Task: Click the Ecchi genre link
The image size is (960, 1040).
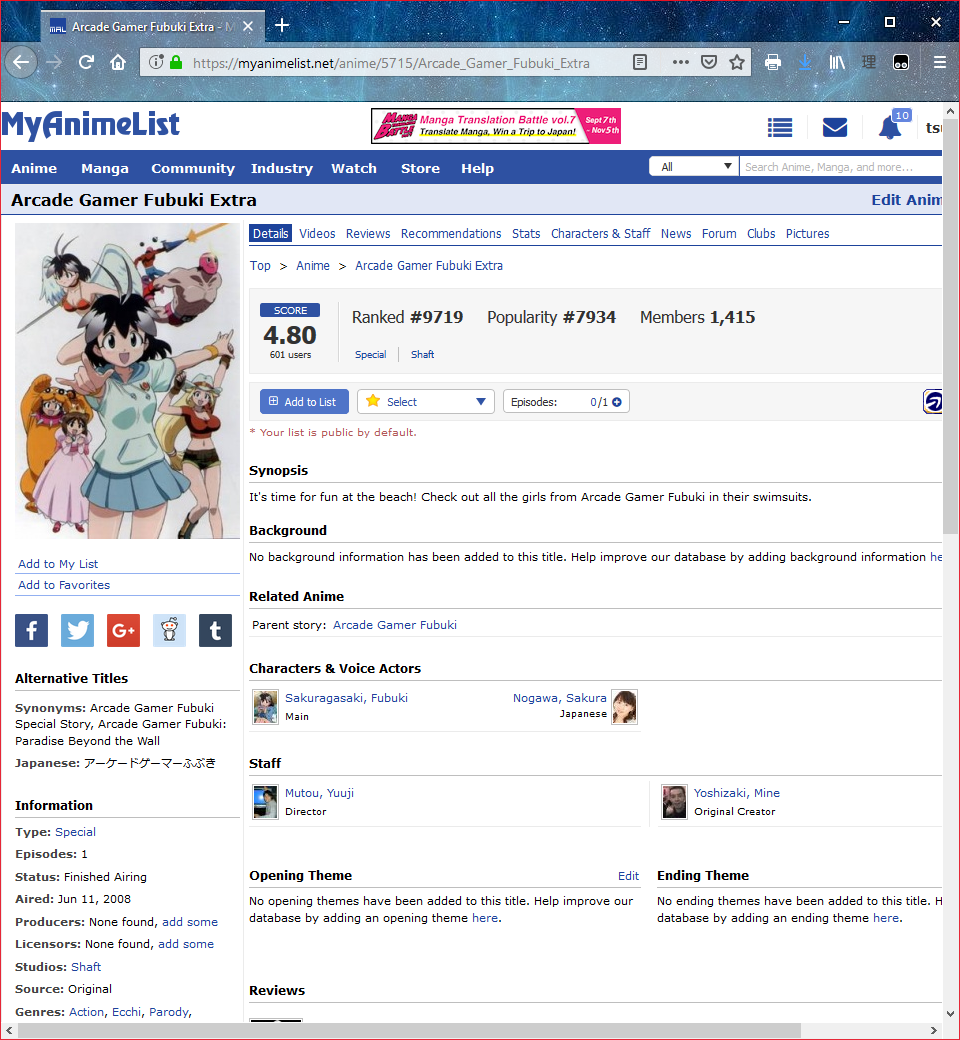Action: (127, 1012)
